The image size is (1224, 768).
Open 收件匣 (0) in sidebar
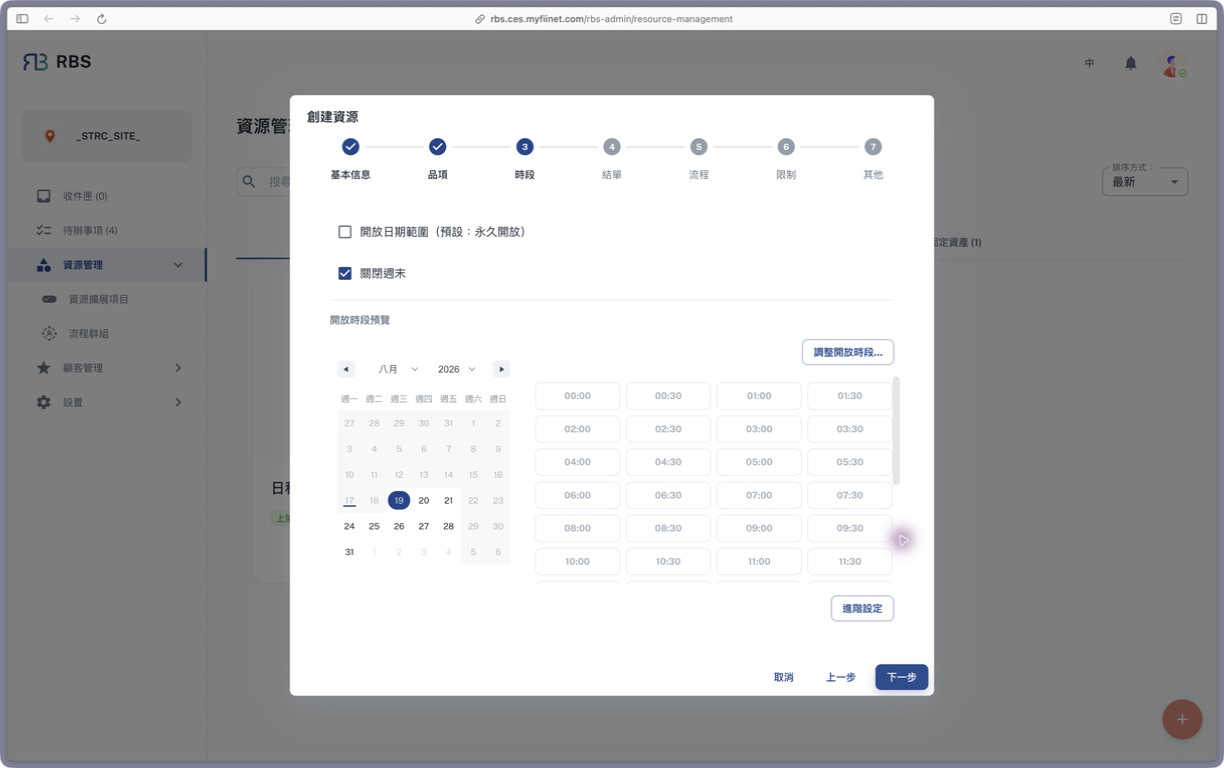point(107,196)
